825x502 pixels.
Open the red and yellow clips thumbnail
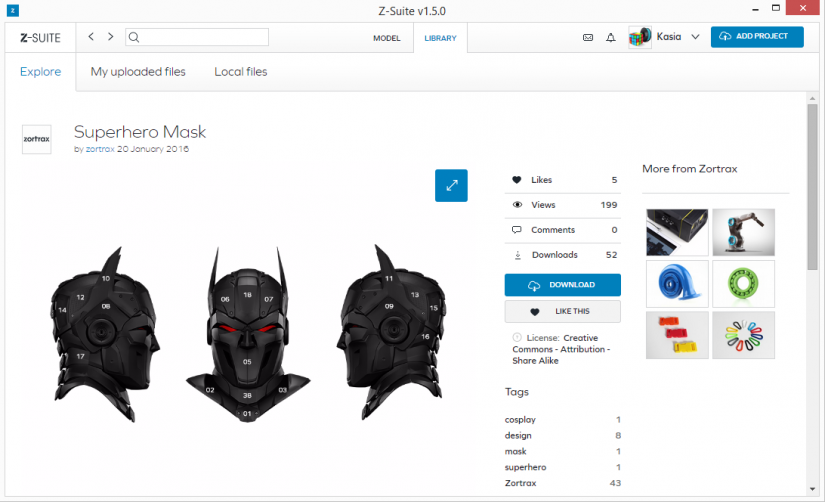[x=677, y=335]
